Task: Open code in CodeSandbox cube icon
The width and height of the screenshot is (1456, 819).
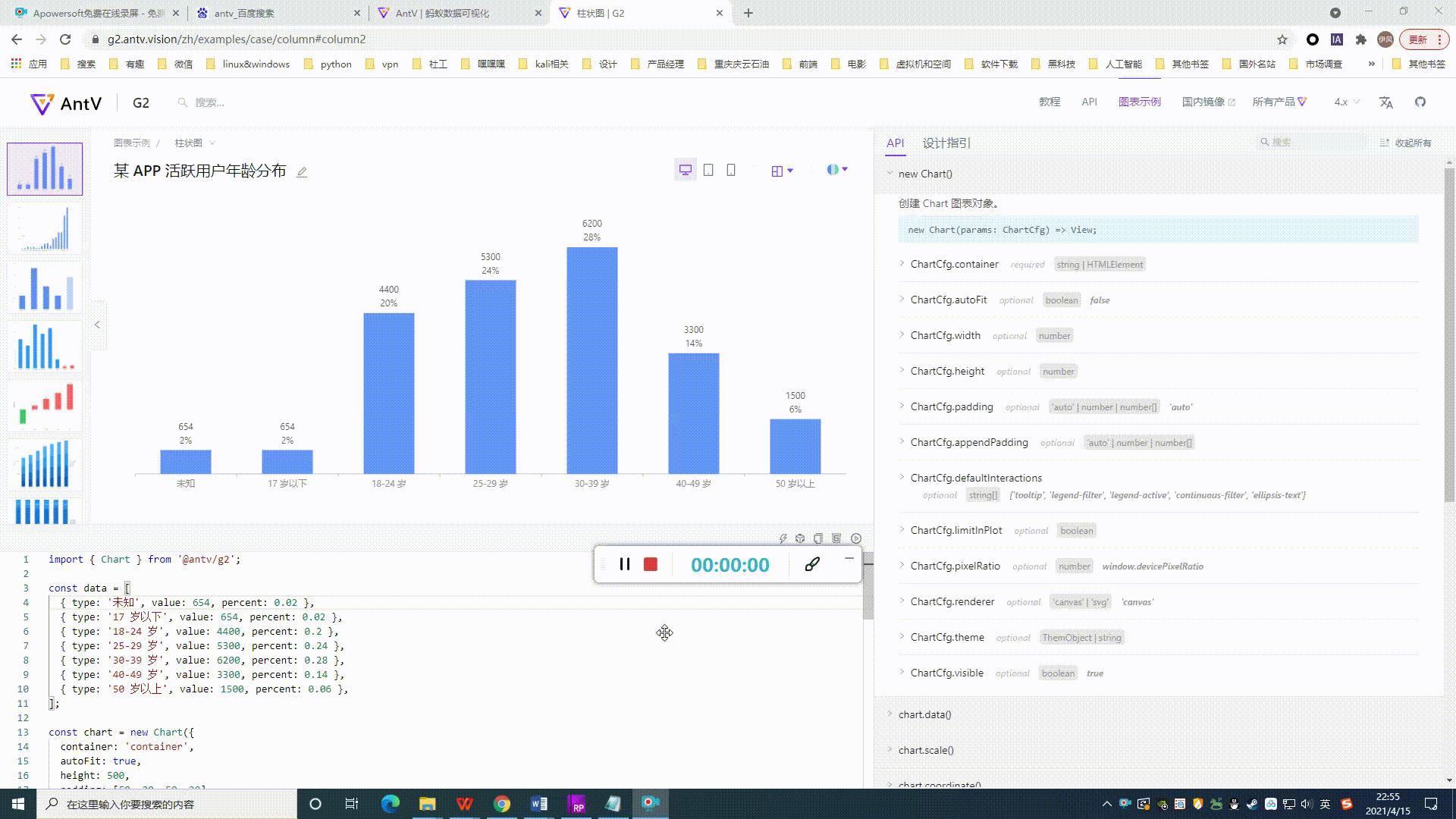Action: (x=800, y=538)
